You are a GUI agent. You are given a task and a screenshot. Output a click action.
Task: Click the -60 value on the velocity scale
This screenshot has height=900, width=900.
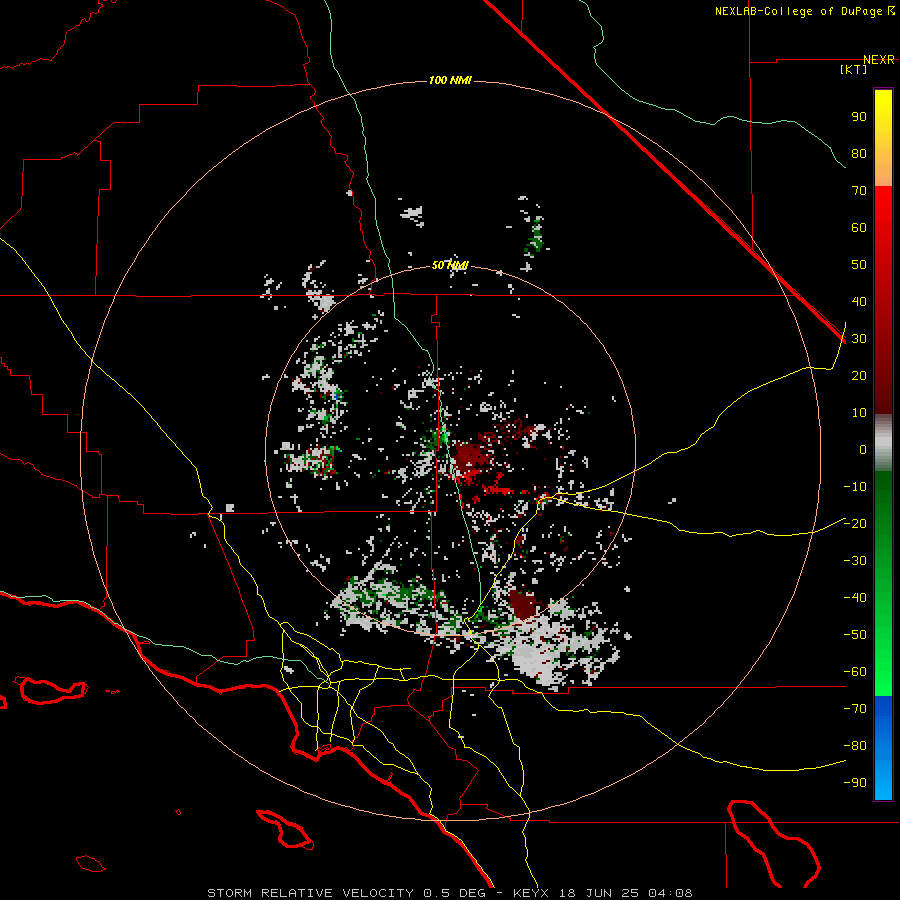click(x=855, y=672)
